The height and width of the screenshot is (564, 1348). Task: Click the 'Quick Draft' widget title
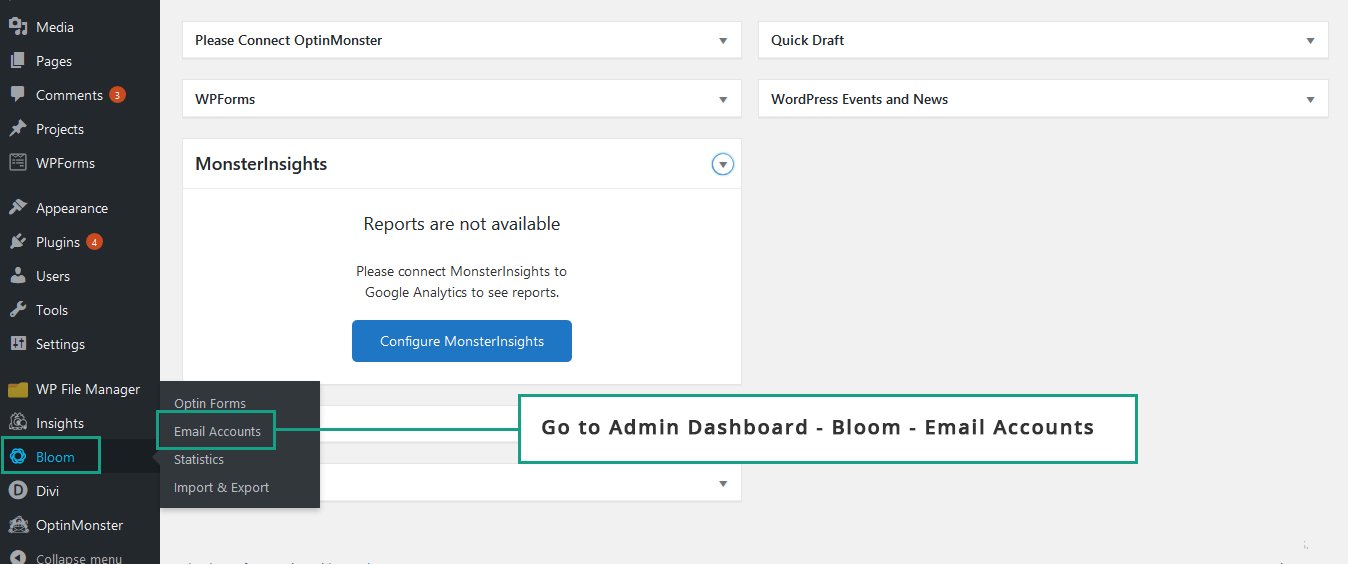tap(808, 41)
